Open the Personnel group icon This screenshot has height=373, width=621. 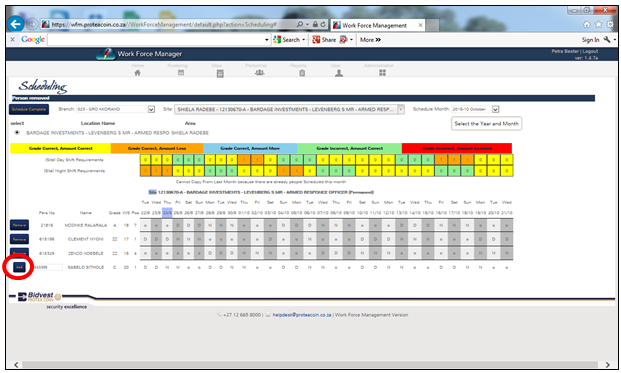tap(259, 72)
